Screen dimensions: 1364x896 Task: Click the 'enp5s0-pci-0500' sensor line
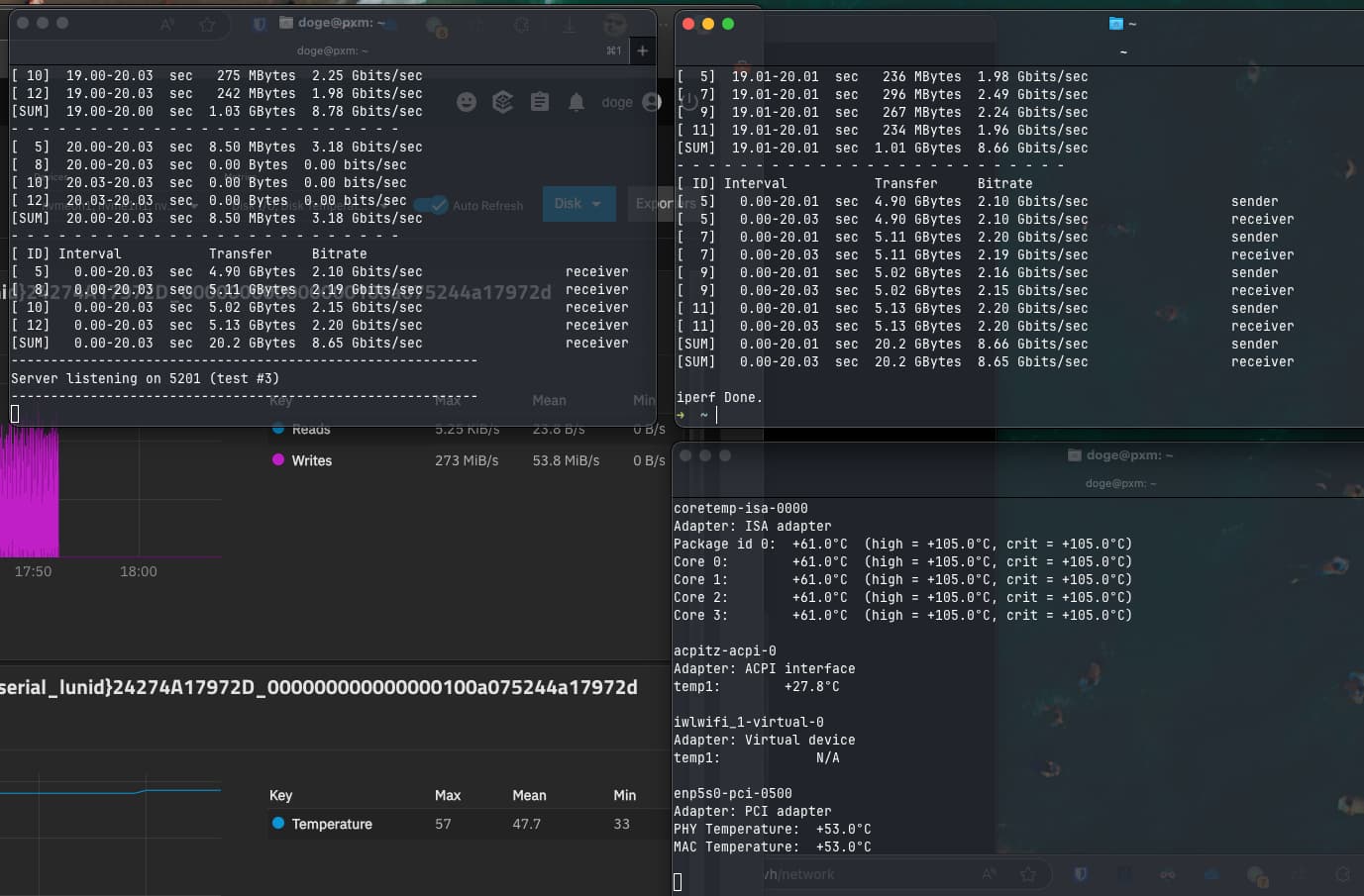tap(733, 793)
